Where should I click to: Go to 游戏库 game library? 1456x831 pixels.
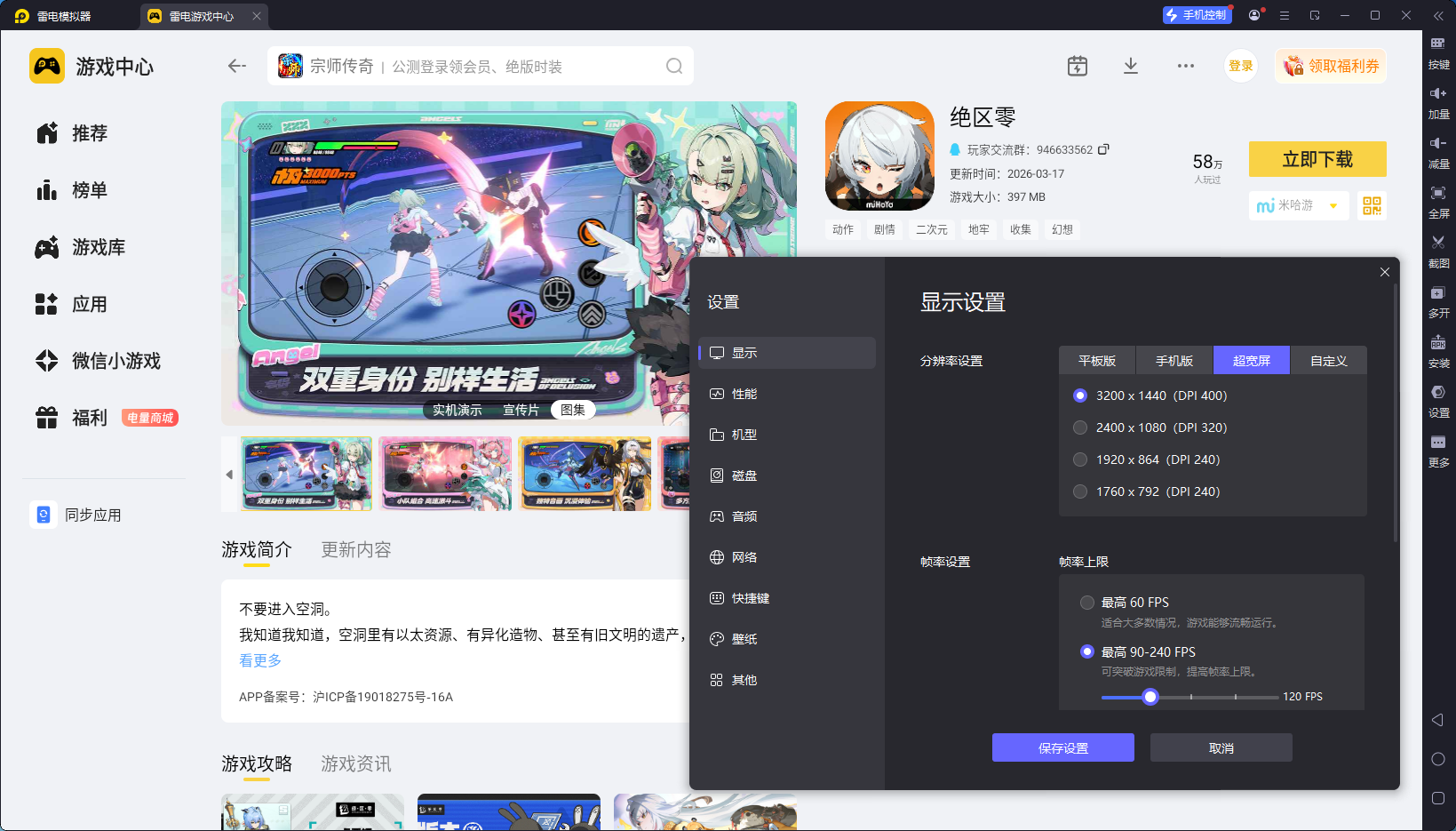pos(81,247)
